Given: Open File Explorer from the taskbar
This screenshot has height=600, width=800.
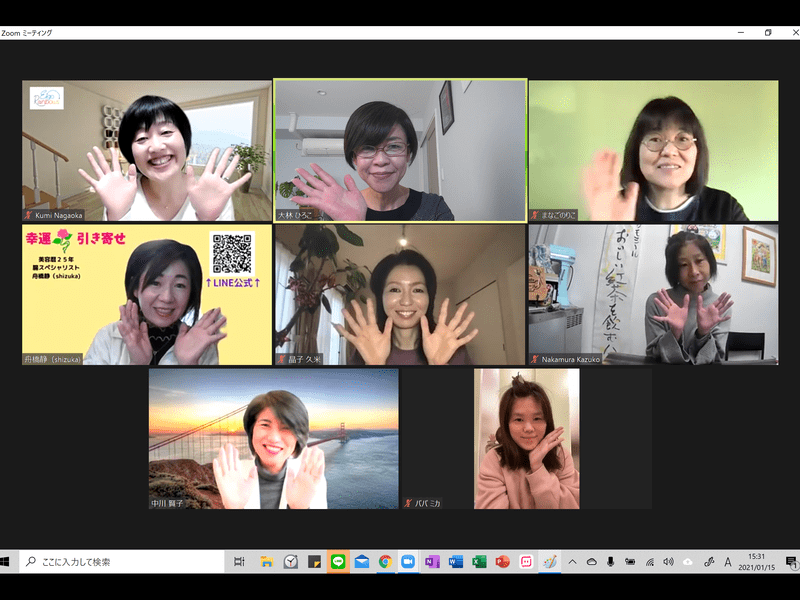Looking at the screenshot, I should pyautogui.click(x=267, y=562).
